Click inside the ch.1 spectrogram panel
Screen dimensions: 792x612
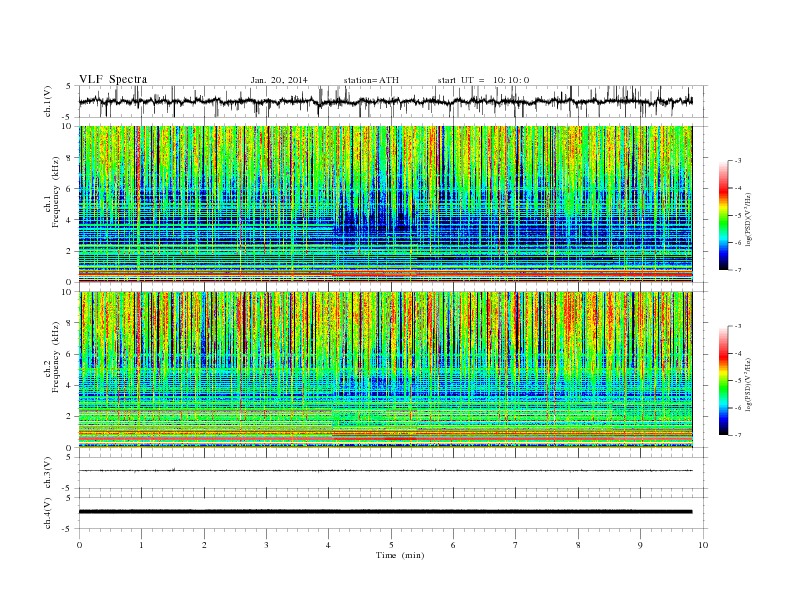click(x=385, y=204)
